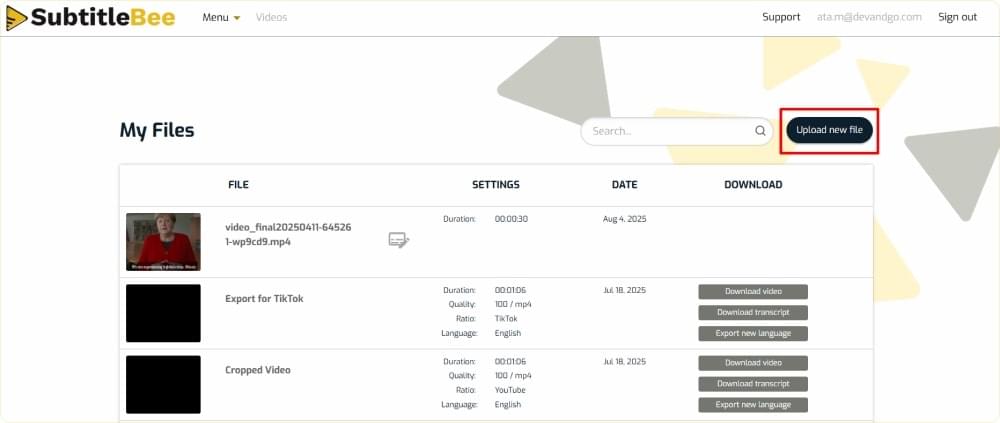This screenshot has height=423, width=1000.
Task: Open the Videos nav item
Action: [x=271, y=17]
